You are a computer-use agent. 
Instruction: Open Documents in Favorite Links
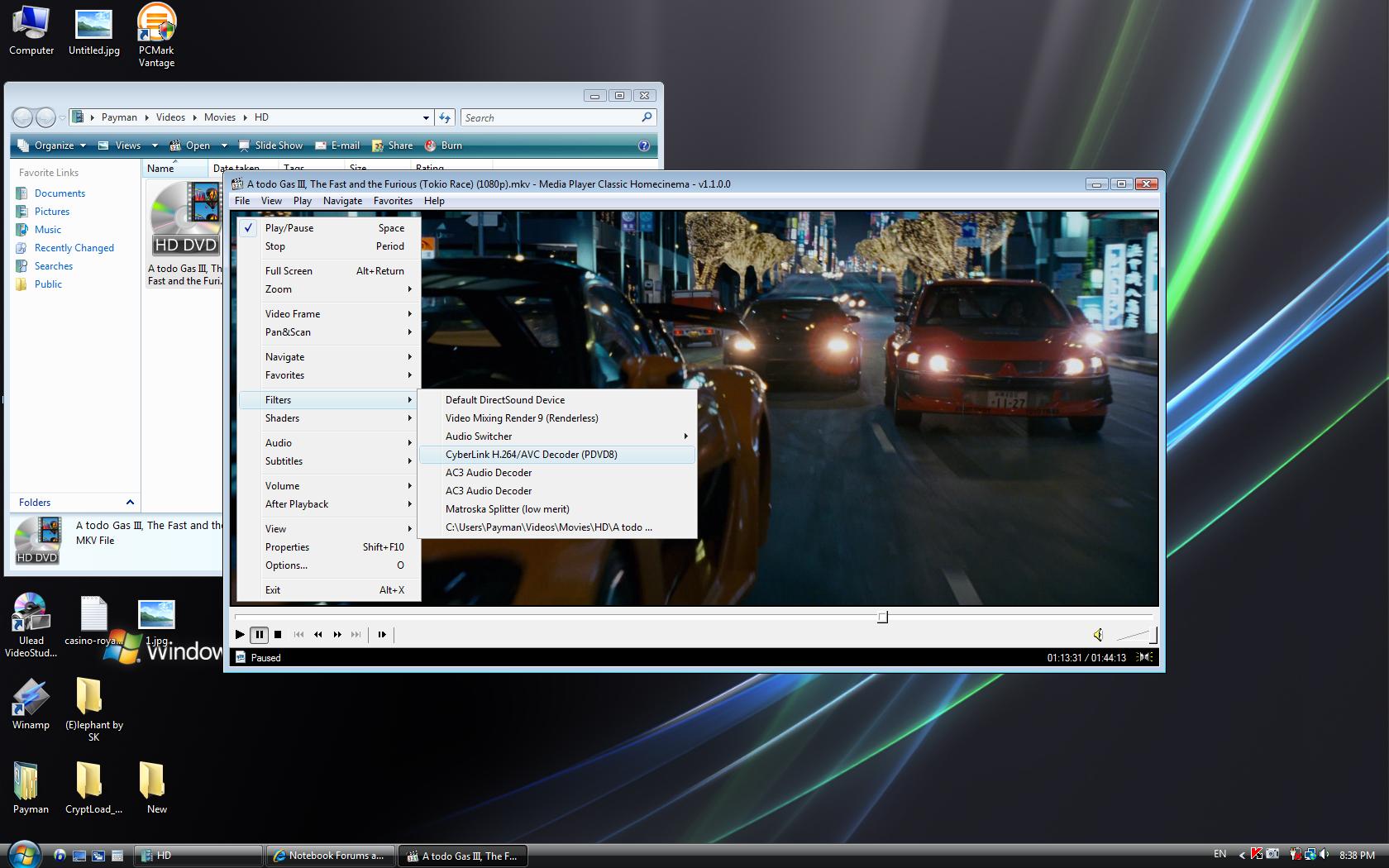pos(50,193)
